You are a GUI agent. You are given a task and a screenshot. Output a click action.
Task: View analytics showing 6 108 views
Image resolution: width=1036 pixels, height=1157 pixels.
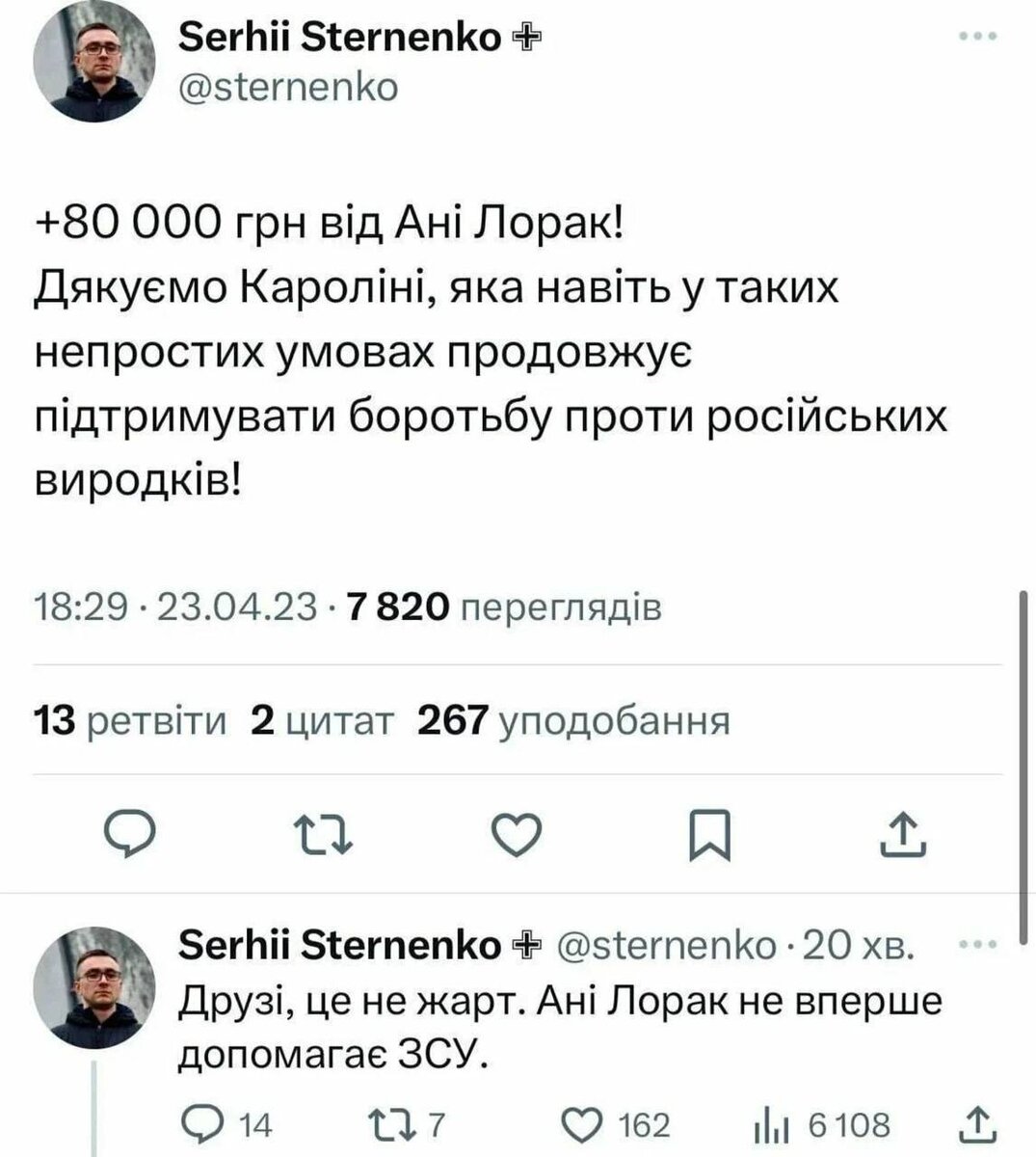pyautogui.click(x=822, y=1124)
